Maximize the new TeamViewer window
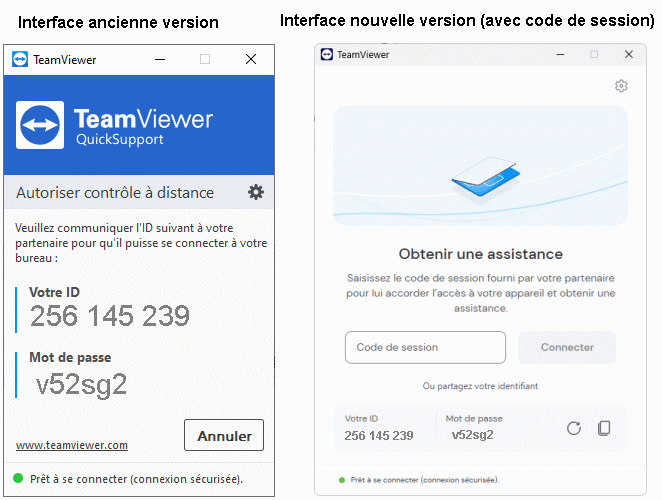Screen dimensions: 662x500 pos(594,54)
